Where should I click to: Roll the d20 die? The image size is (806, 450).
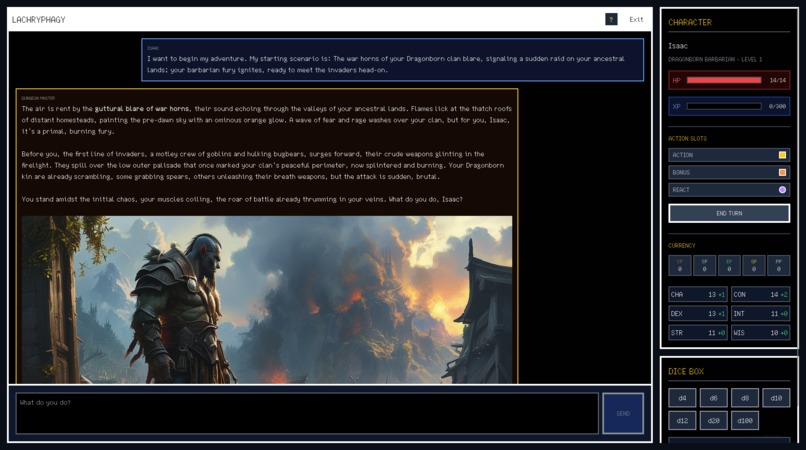[713, 421]
